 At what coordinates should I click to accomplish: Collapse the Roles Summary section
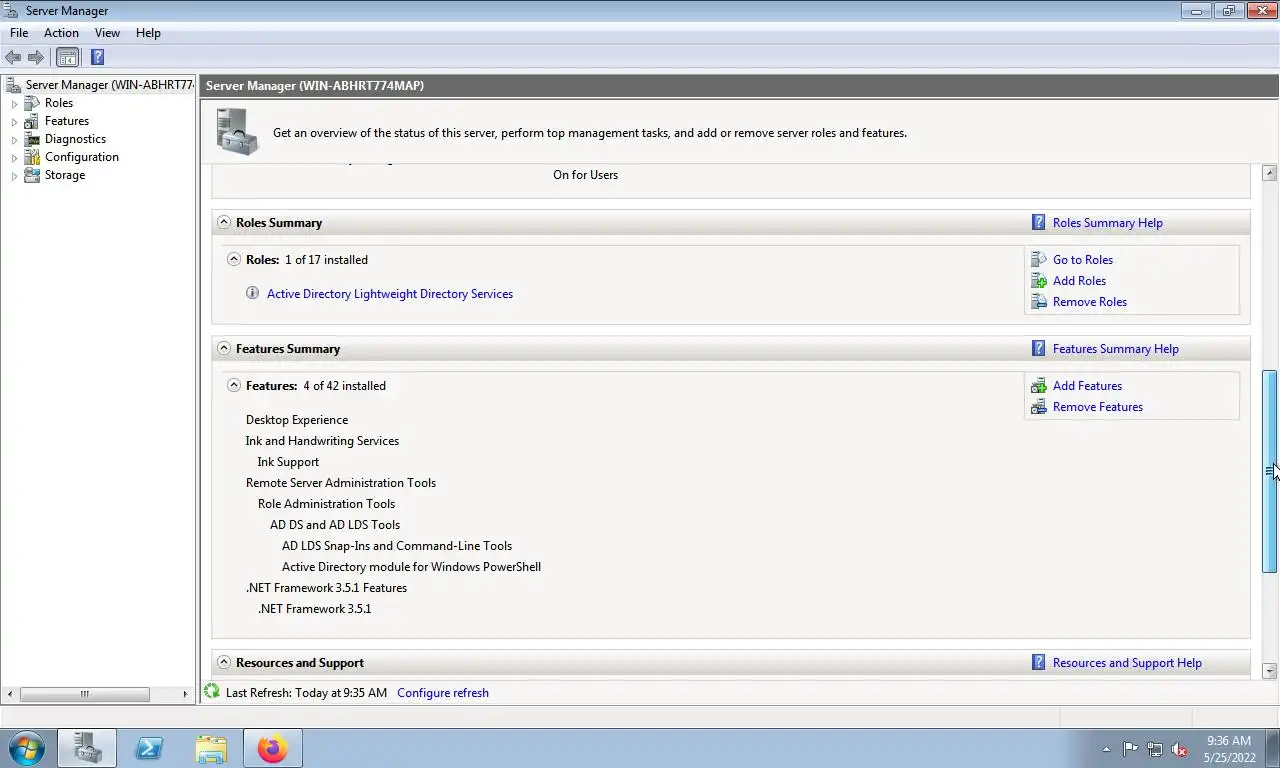tap(224, 222)
